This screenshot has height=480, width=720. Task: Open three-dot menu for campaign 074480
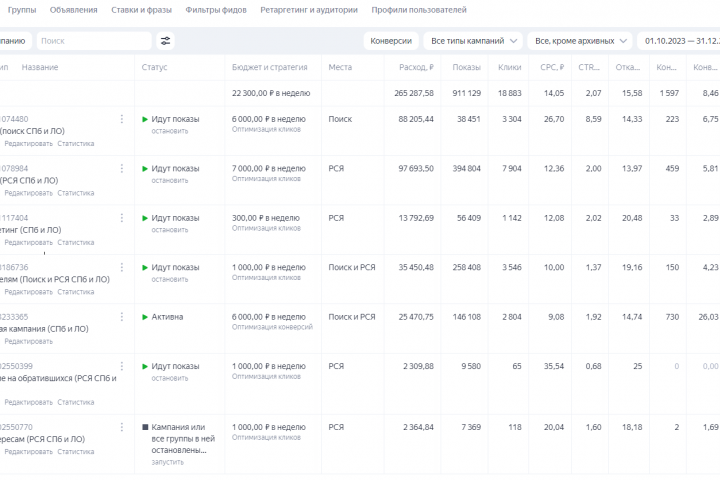click(x=122, y=119)
